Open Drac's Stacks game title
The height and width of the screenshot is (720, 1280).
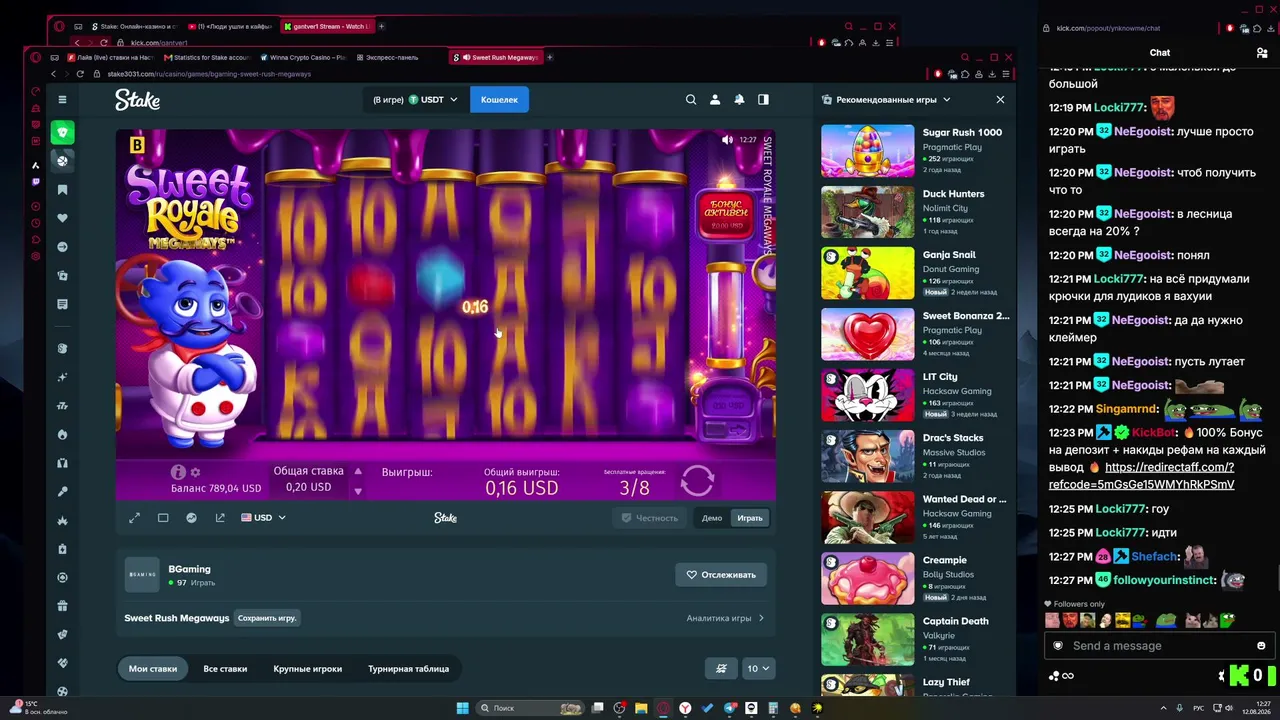(953, 438)
